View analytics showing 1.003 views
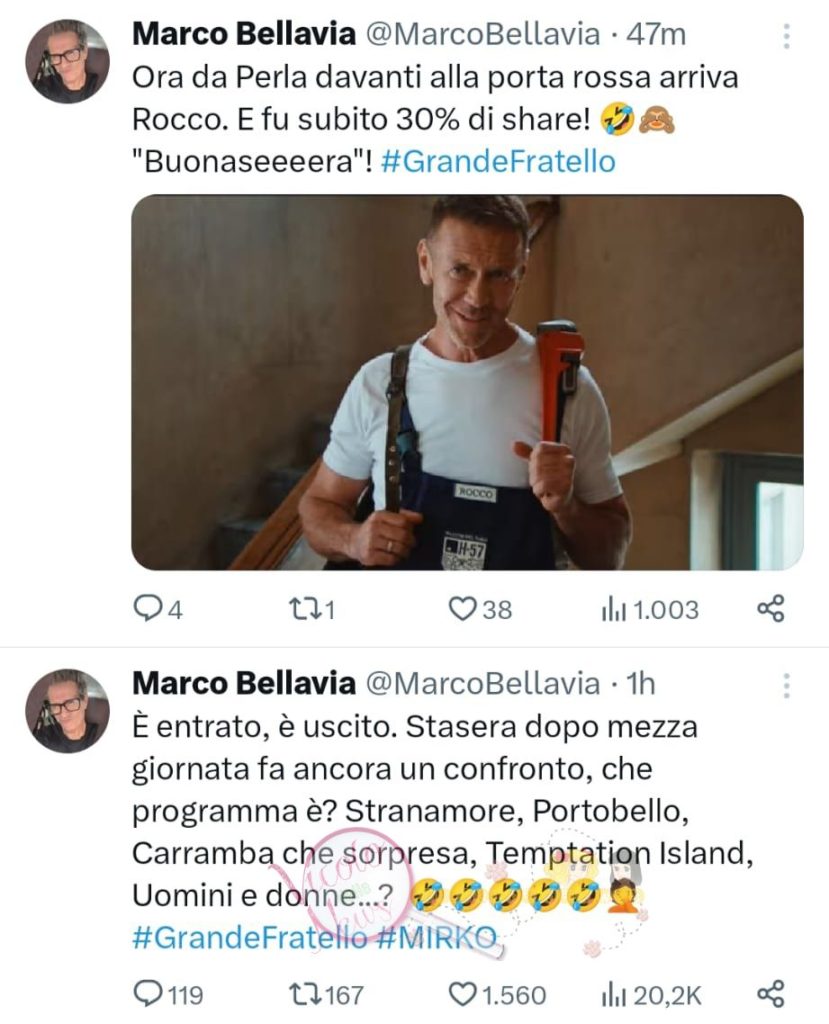This screenshot has width=829, height=1024. coord(649,609)
